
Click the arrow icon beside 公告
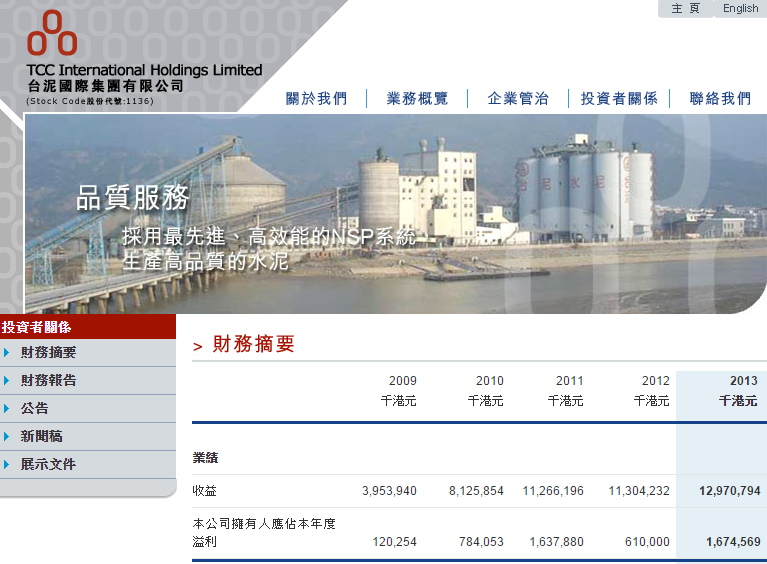tap(7, 409)
